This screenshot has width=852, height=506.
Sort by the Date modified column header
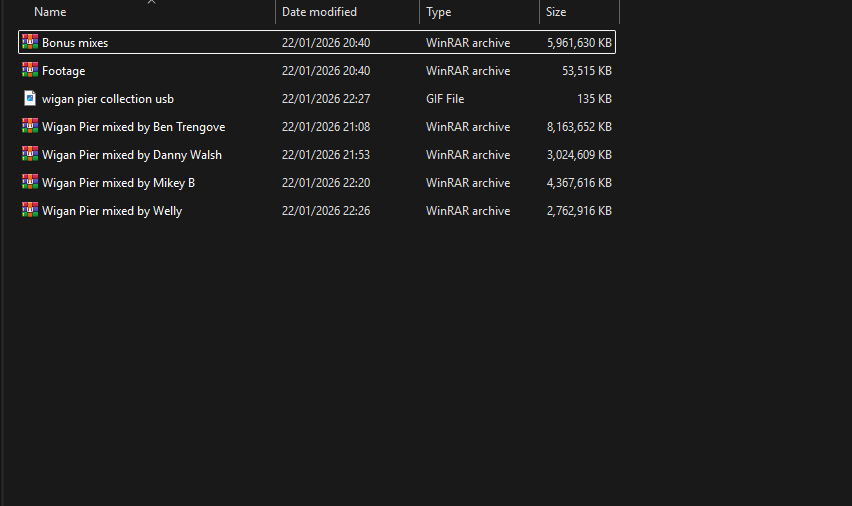[320, 12]
